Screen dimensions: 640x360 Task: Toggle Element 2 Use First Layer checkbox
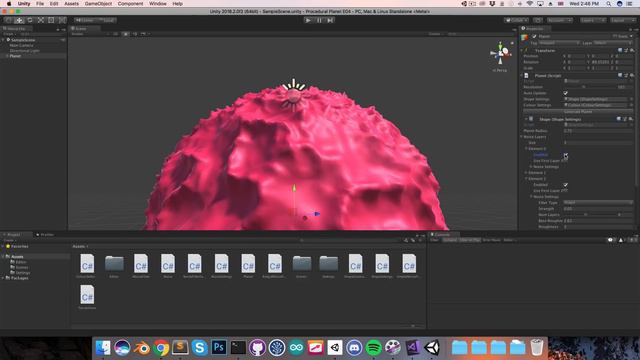[x=565, y=191]
